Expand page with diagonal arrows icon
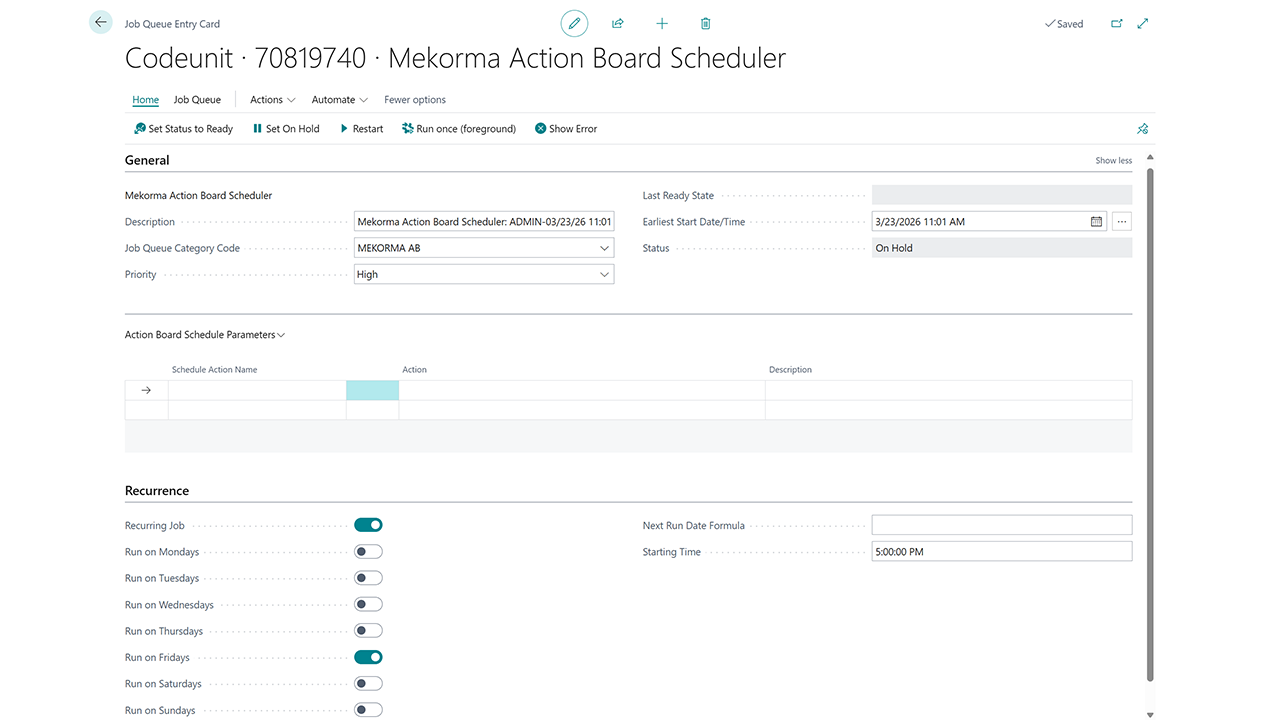The height and width of the screenshot is (720, 1280). (x=1143, y=23)
